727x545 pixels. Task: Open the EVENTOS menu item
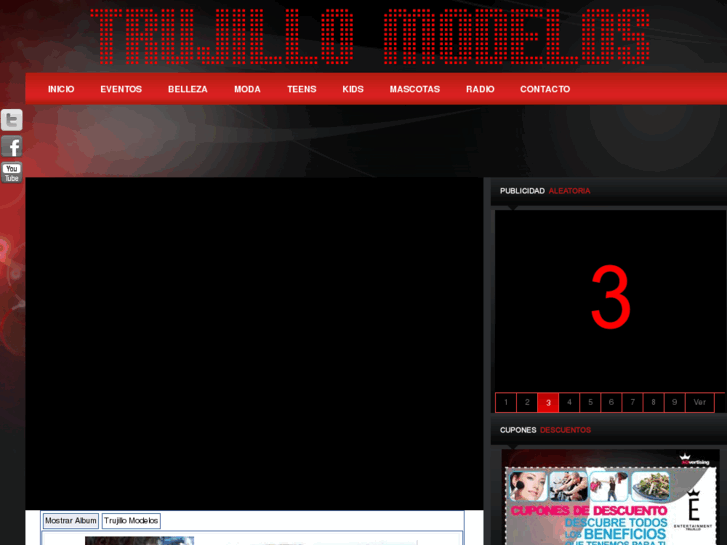pos(121,89)
